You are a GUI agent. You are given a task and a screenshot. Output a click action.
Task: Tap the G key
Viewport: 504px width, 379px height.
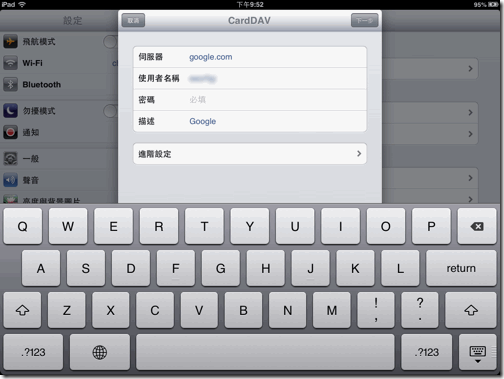click(221, 268)
